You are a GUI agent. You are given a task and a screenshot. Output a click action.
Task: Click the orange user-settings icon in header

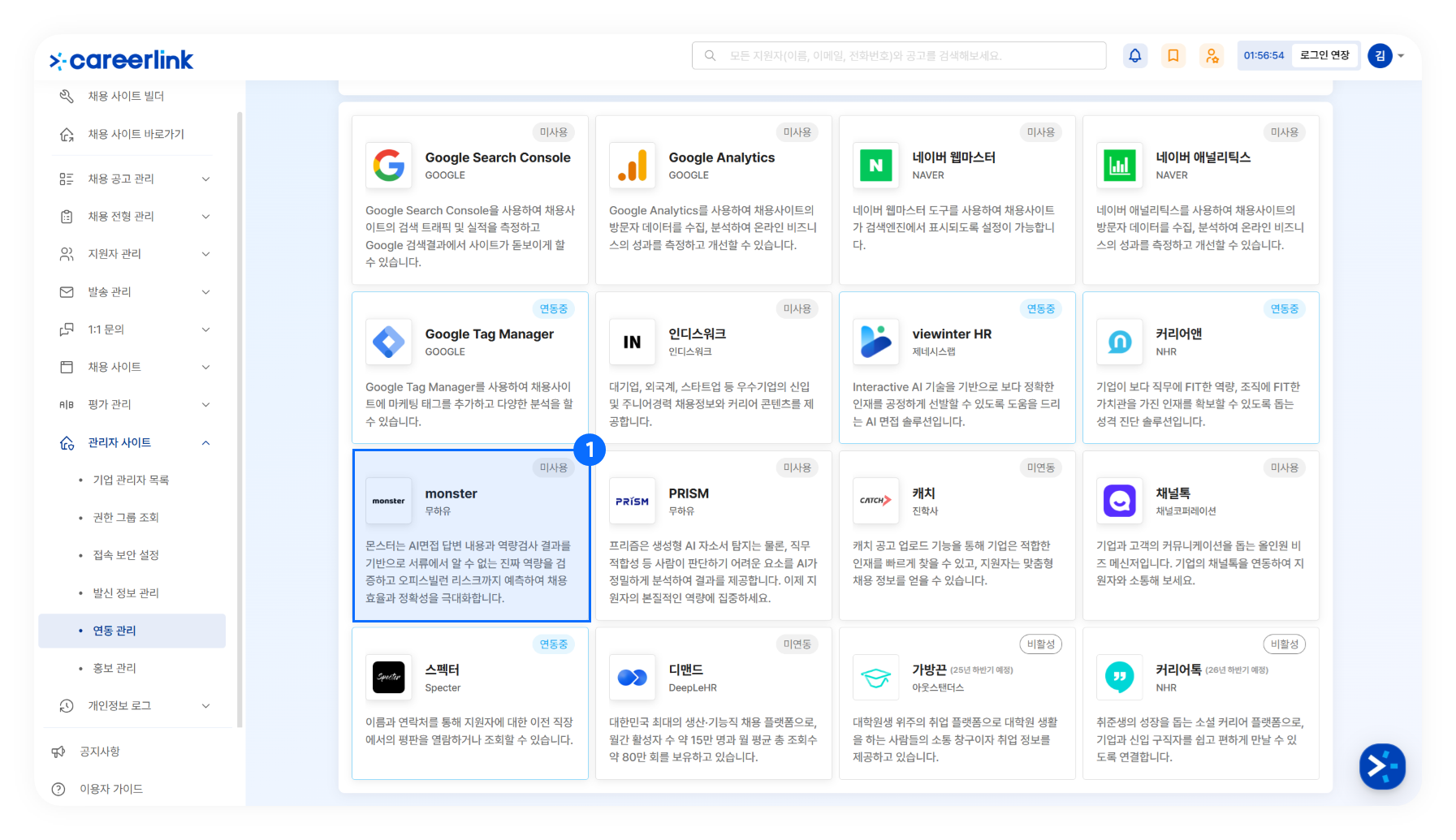[1212, 56]
